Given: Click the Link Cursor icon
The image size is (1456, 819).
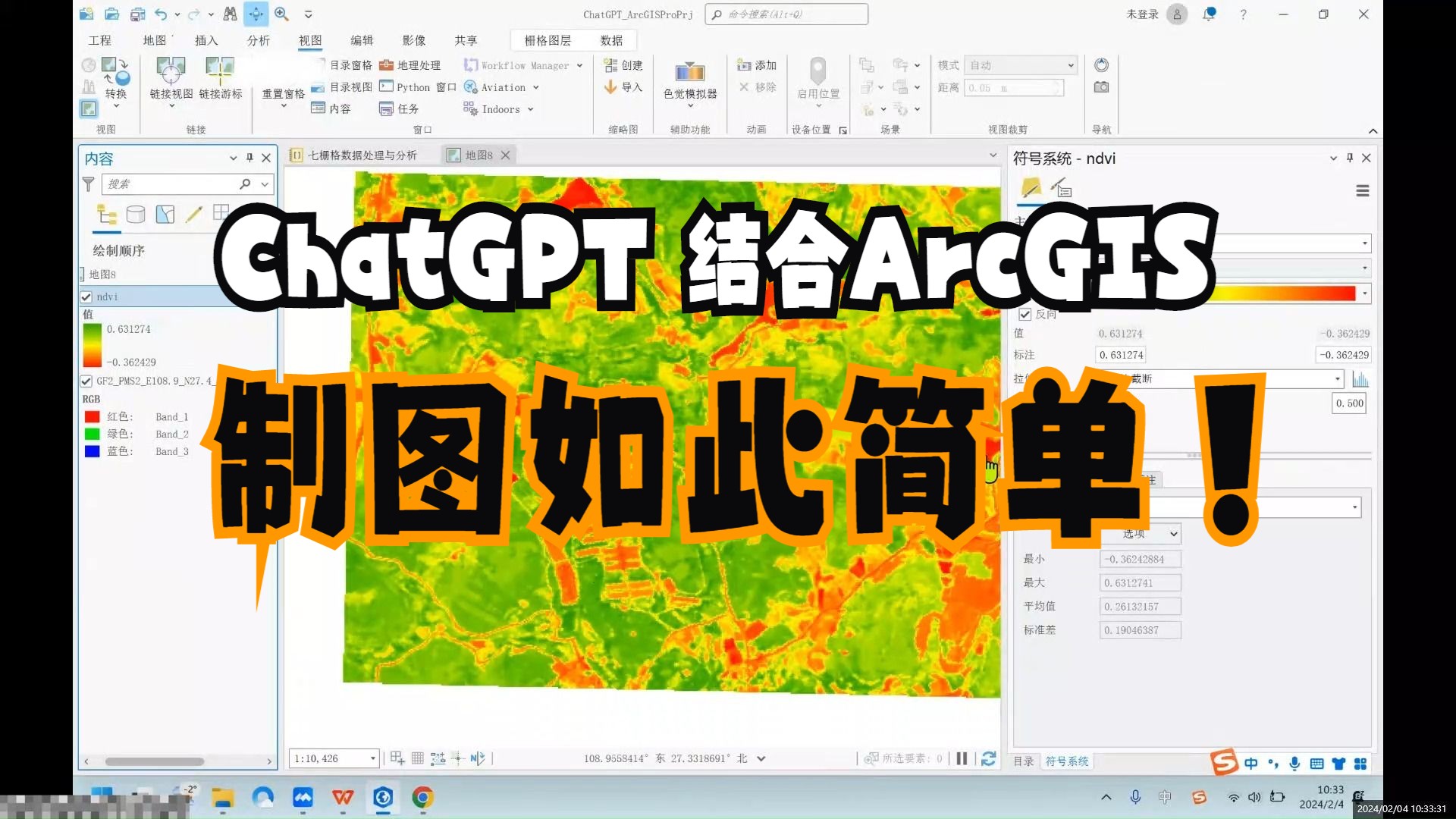Looking at the screenshot, I should tap(221, 79).
